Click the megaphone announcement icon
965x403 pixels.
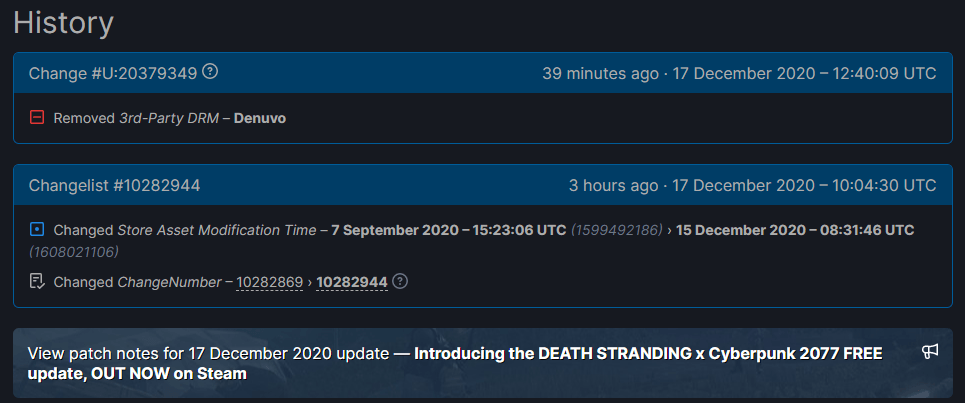click(x=930, y=352)
